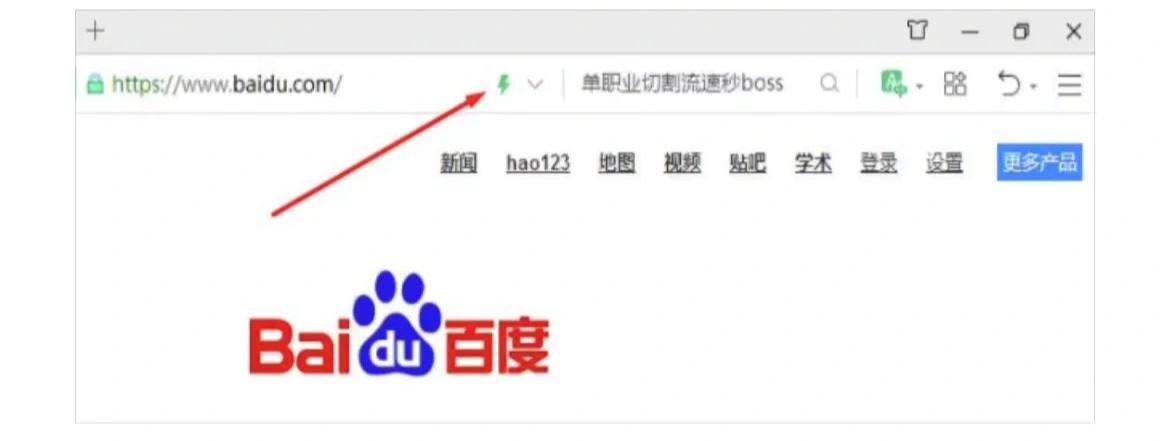This screenshot has width=1168, height=441.
Task: Open the 地图 link
Action: point(617,163)
